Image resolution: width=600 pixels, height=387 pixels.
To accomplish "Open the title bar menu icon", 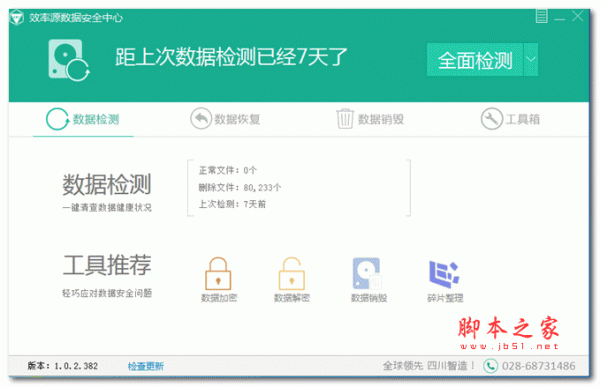I will (541, 16).
